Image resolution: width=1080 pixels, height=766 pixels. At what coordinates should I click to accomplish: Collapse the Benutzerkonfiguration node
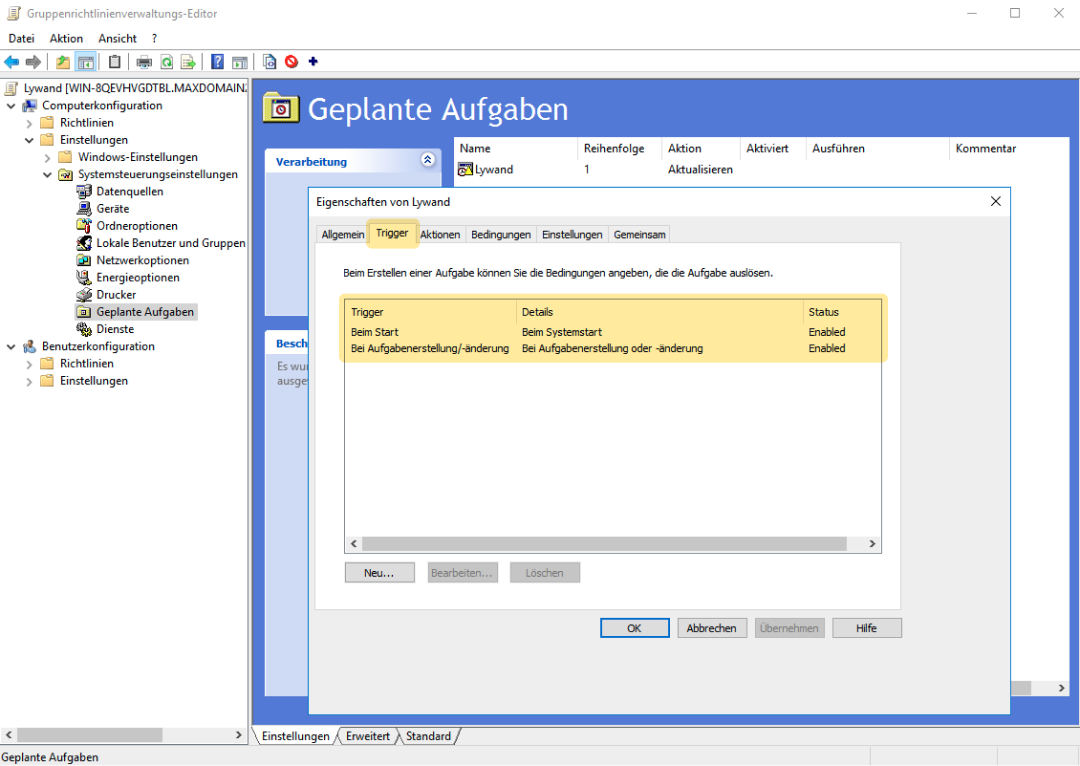tap(11, 347)
